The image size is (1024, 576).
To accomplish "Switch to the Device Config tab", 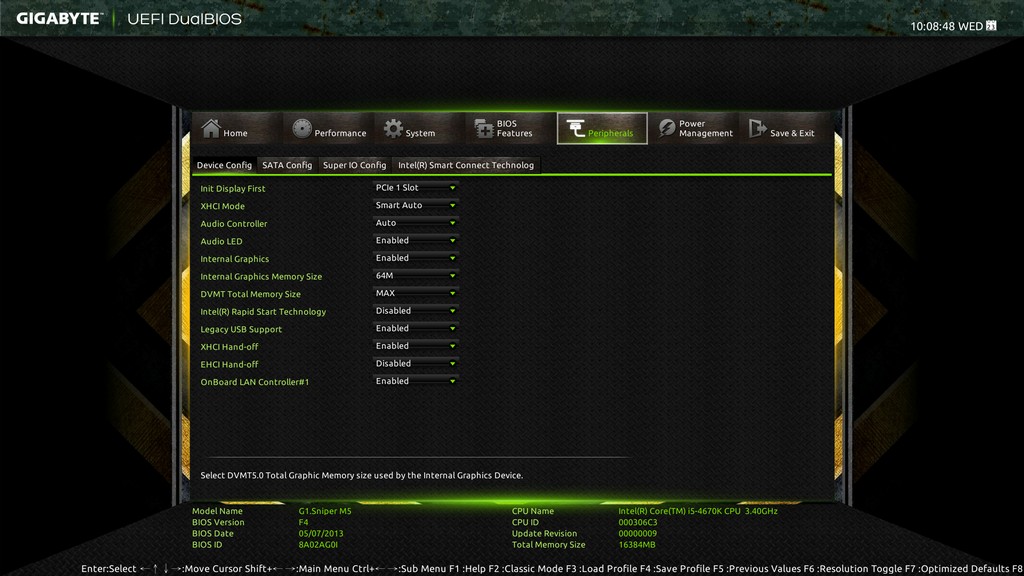I will point(224,165).
